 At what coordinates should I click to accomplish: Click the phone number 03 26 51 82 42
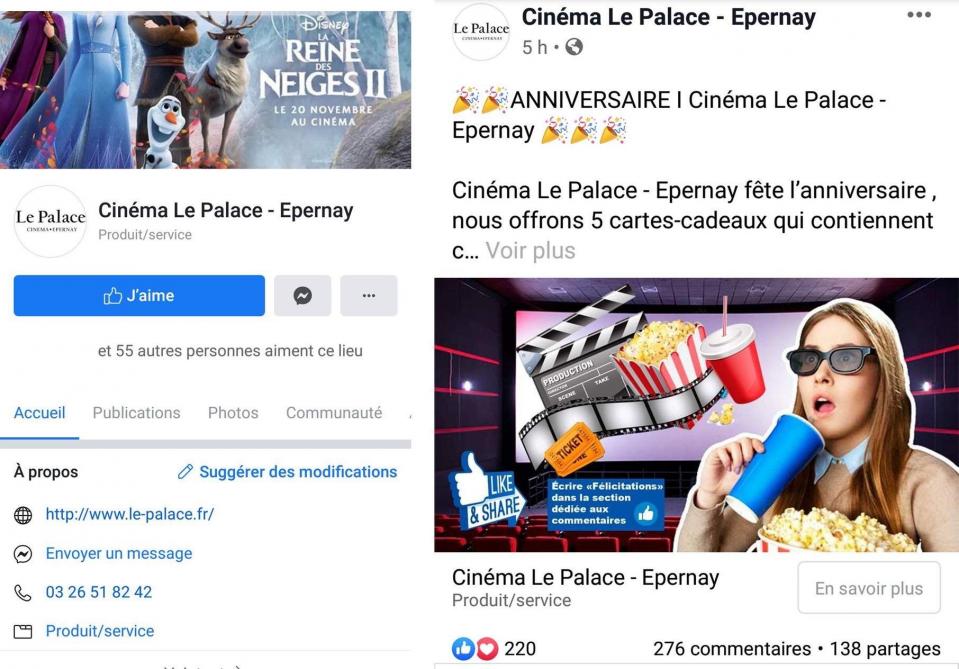tap(98, 592)
